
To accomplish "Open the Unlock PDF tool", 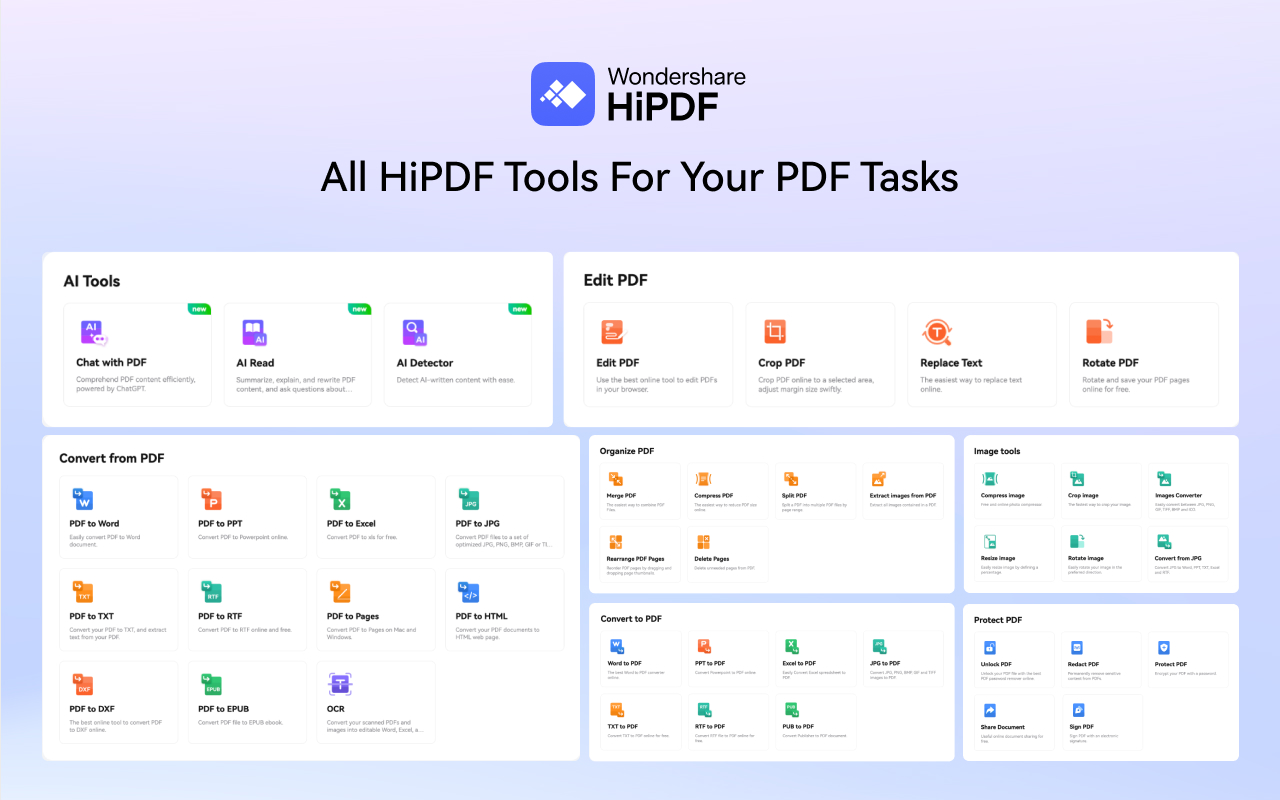I will [1013, 658].
